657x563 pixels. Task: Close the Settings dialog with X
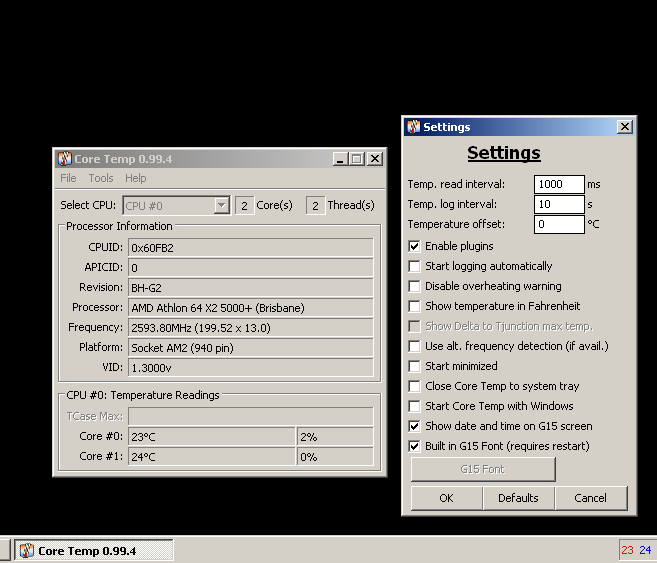point(625,127)
